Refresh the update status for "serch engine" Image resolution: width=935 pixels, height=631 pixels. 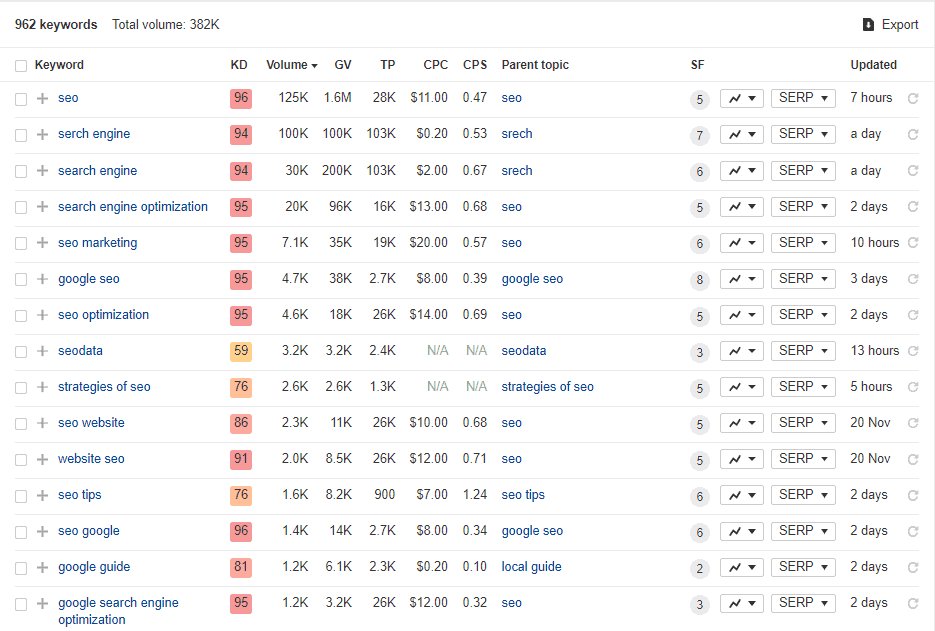912,134
